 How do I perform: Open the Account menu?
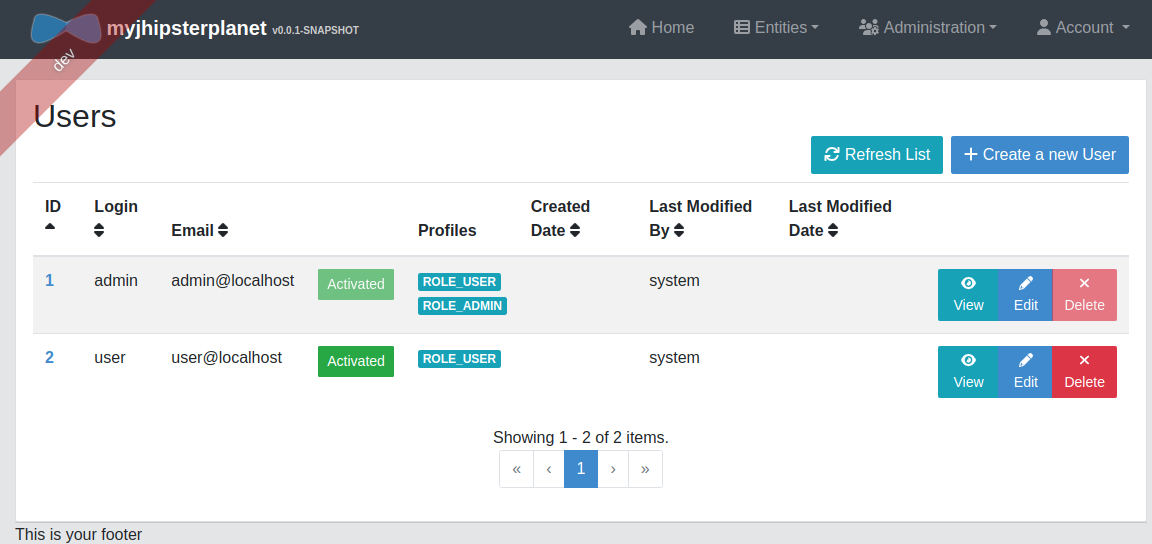pos(1083,28)
